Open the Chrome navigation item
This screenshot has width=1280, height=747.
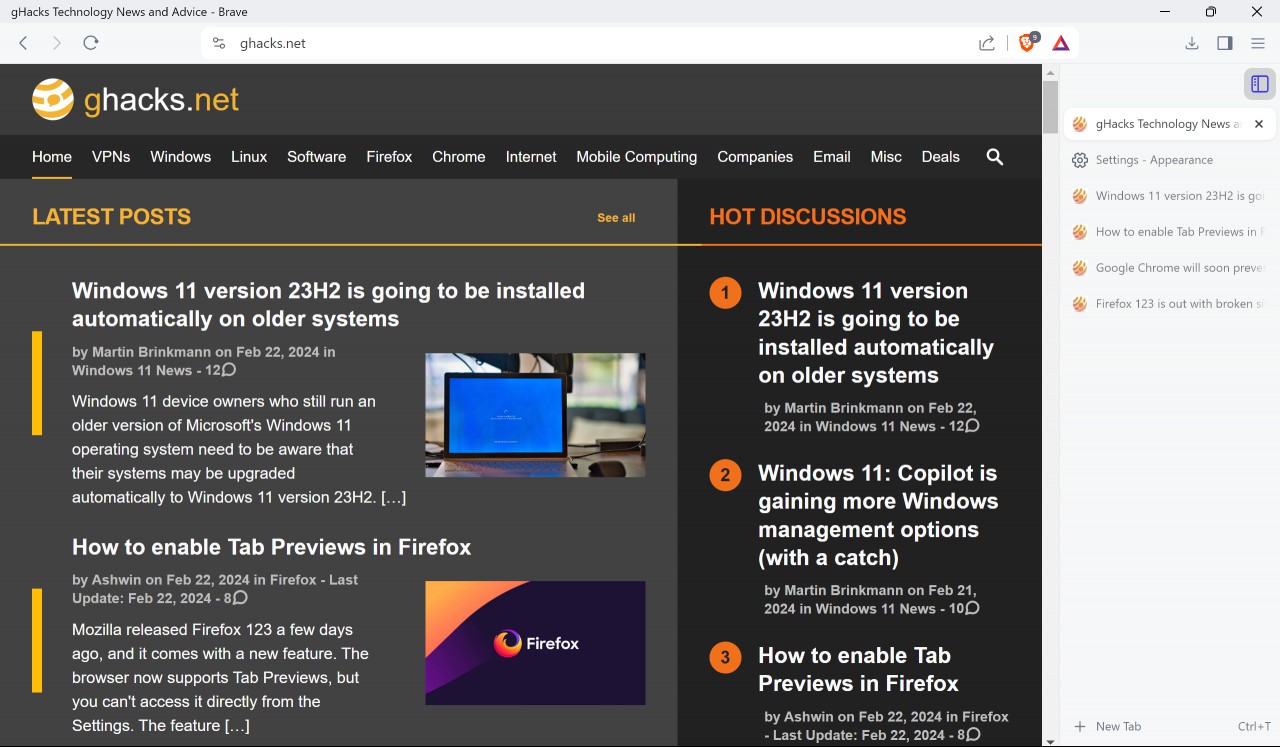pos(459,157)
